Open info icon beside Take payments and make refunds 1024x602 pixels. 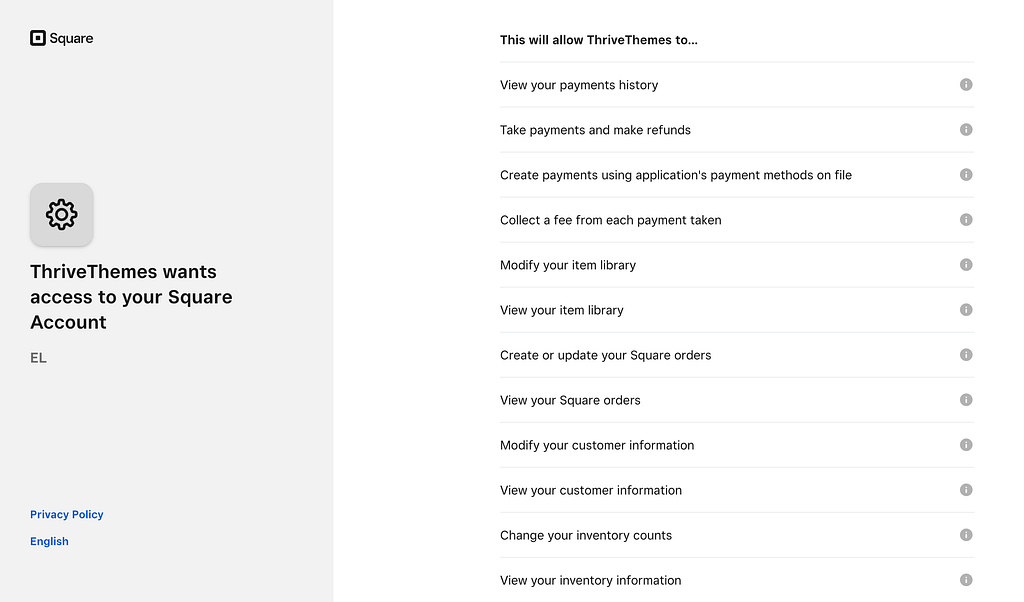pos(966,130)
